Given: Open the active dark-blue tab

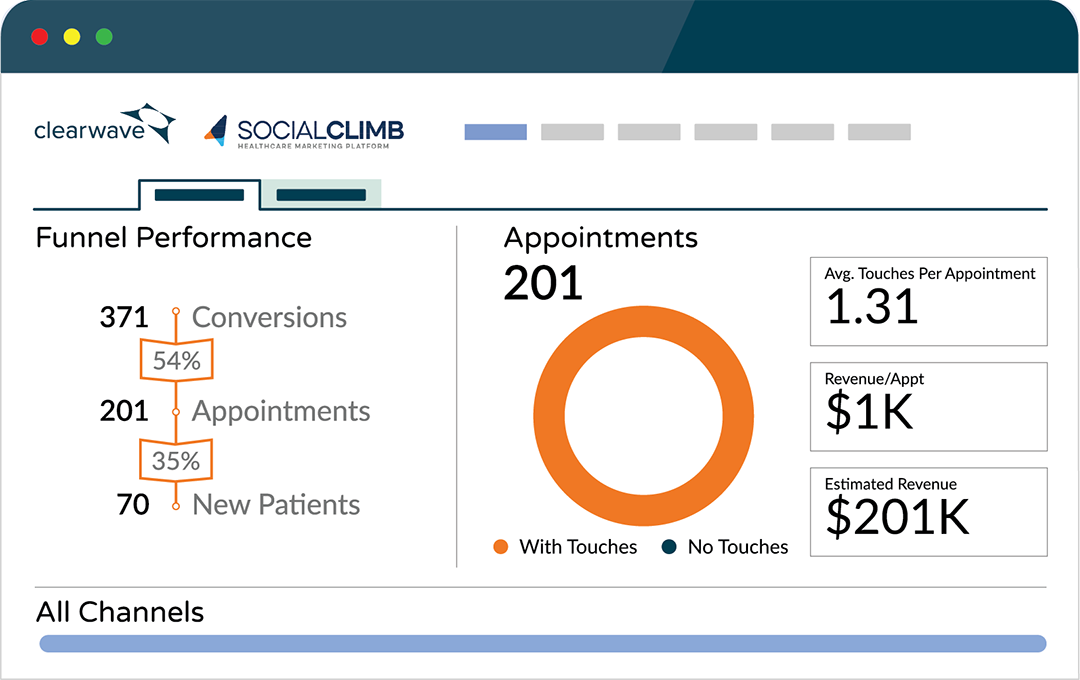Looking at the screenshot, I should click(x=199, y=195).
